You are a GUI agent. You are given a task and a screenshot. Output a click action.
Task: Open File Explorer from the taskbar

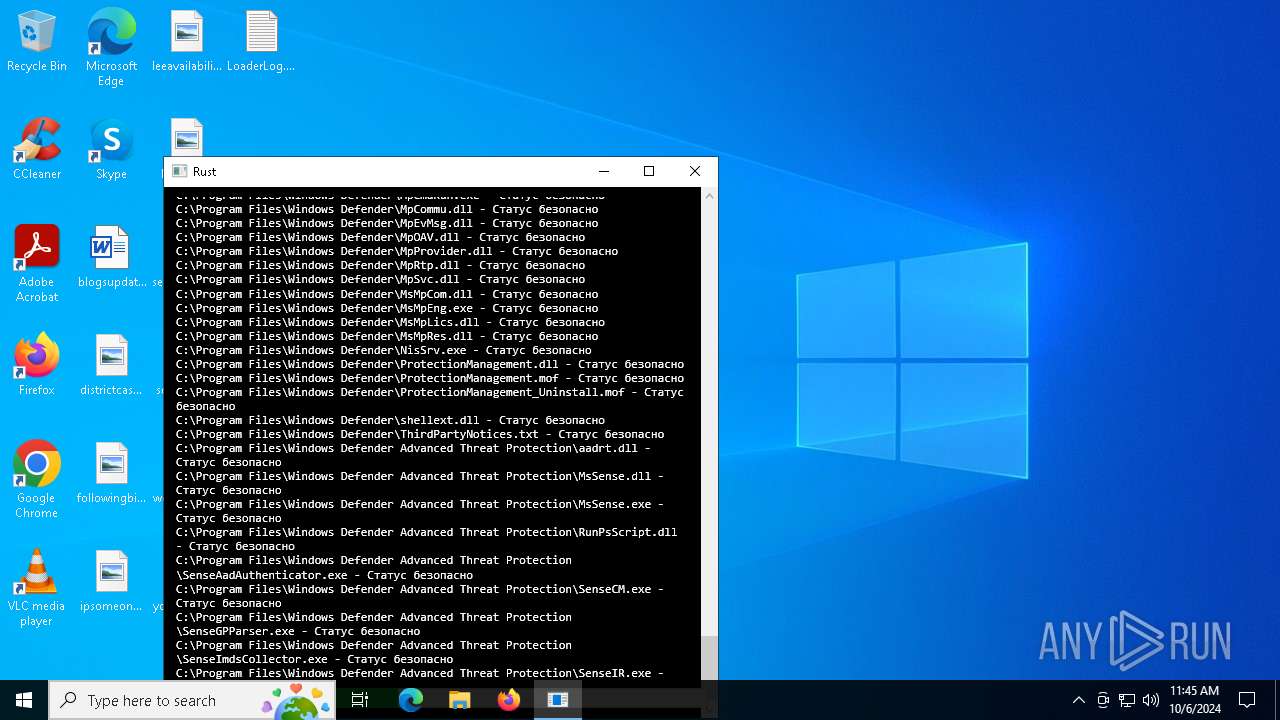(x=459, y=700)
